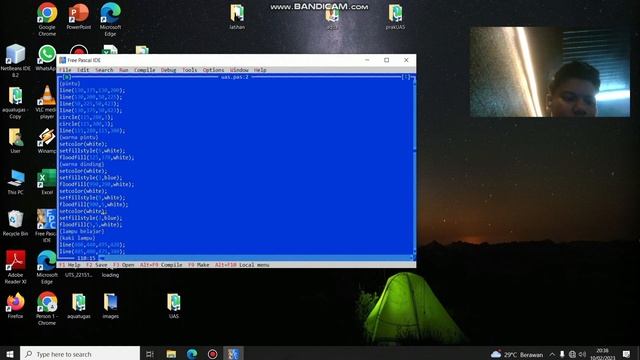Select the NetBeans IDE 8.2 desktop icon
This screenshot has width=640, height=360.
tap(15, 60)
